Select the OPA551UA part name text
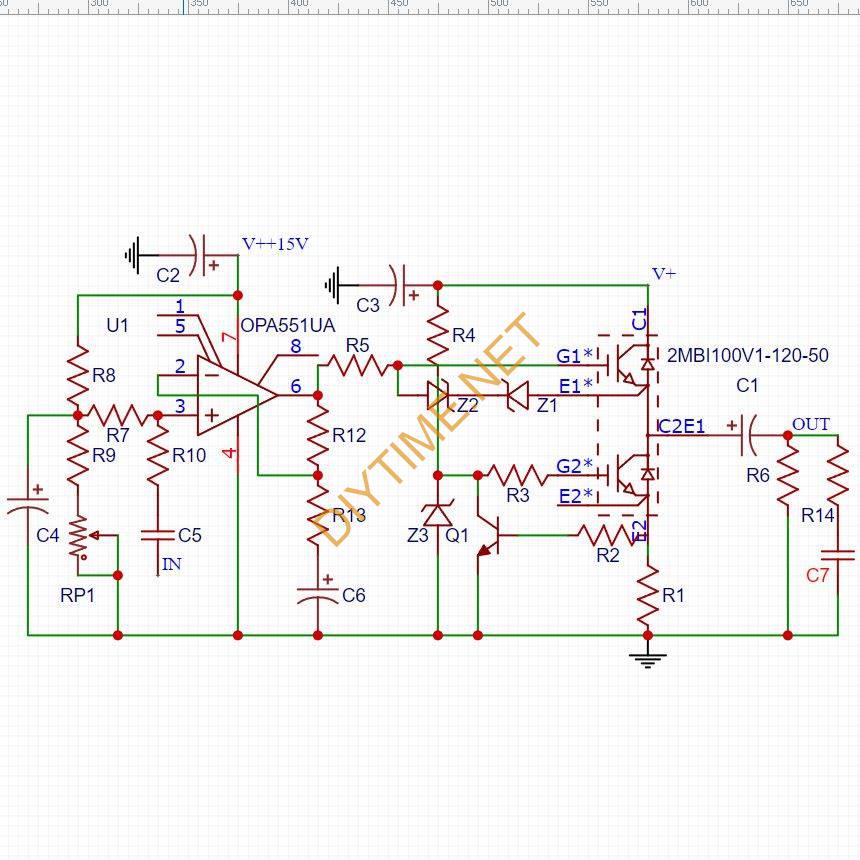Screen dimensions: 860x860 (x=287, y=326)
